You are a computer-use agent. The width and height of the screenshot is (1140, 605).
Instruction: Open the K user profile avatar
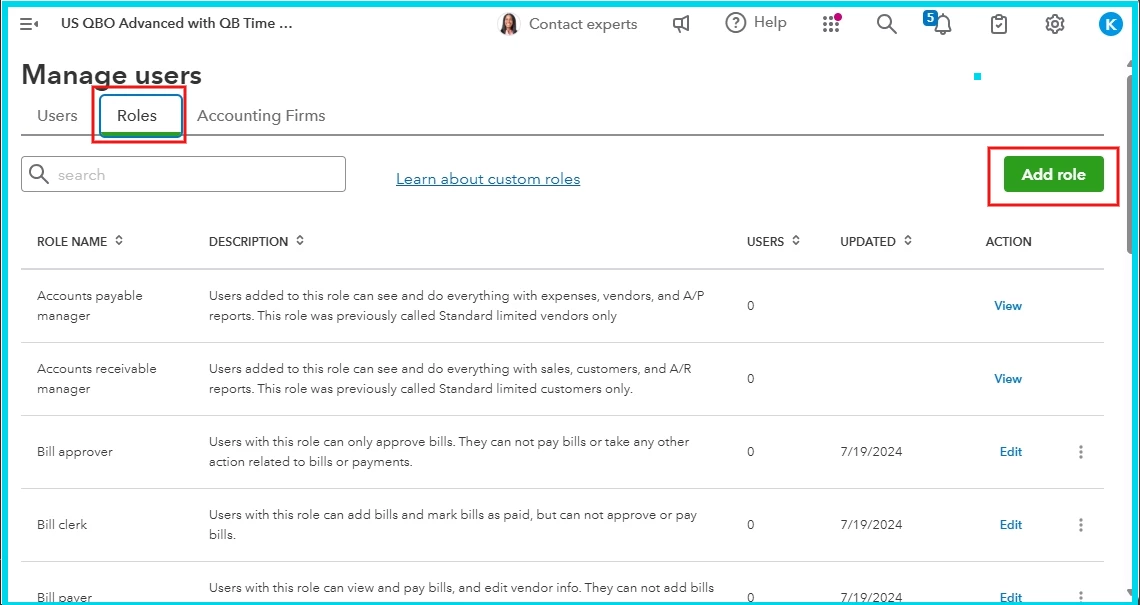tap(1110, 24)
